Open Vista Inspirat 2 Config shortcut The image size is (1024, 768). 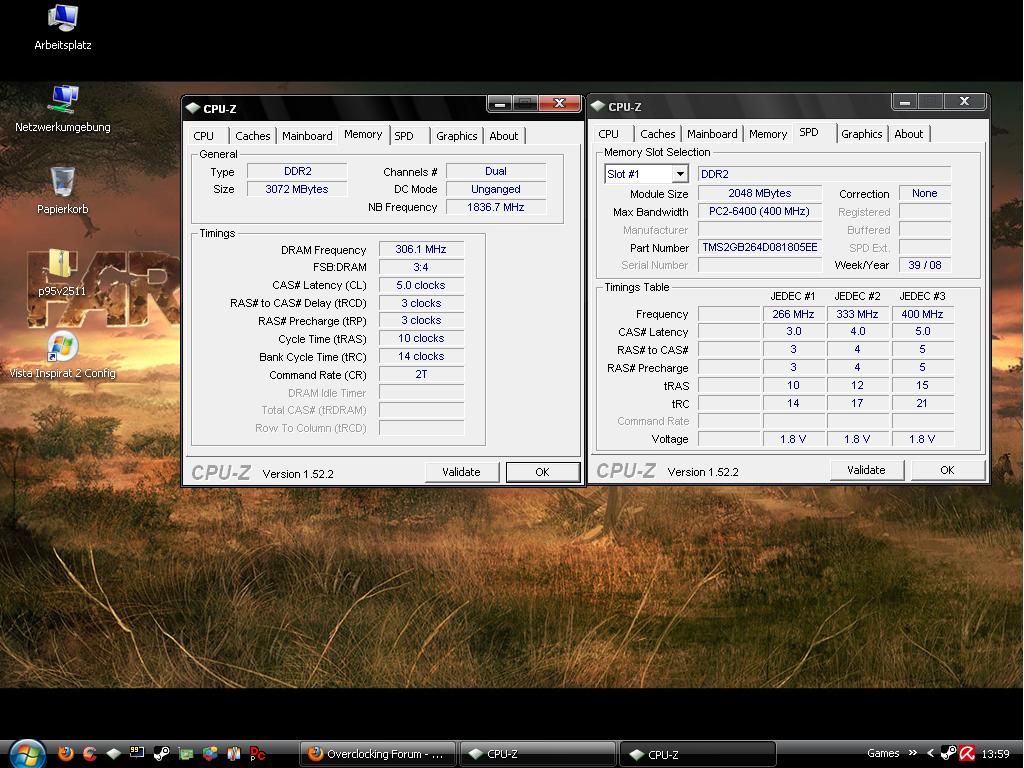click(x=62, y=347)
